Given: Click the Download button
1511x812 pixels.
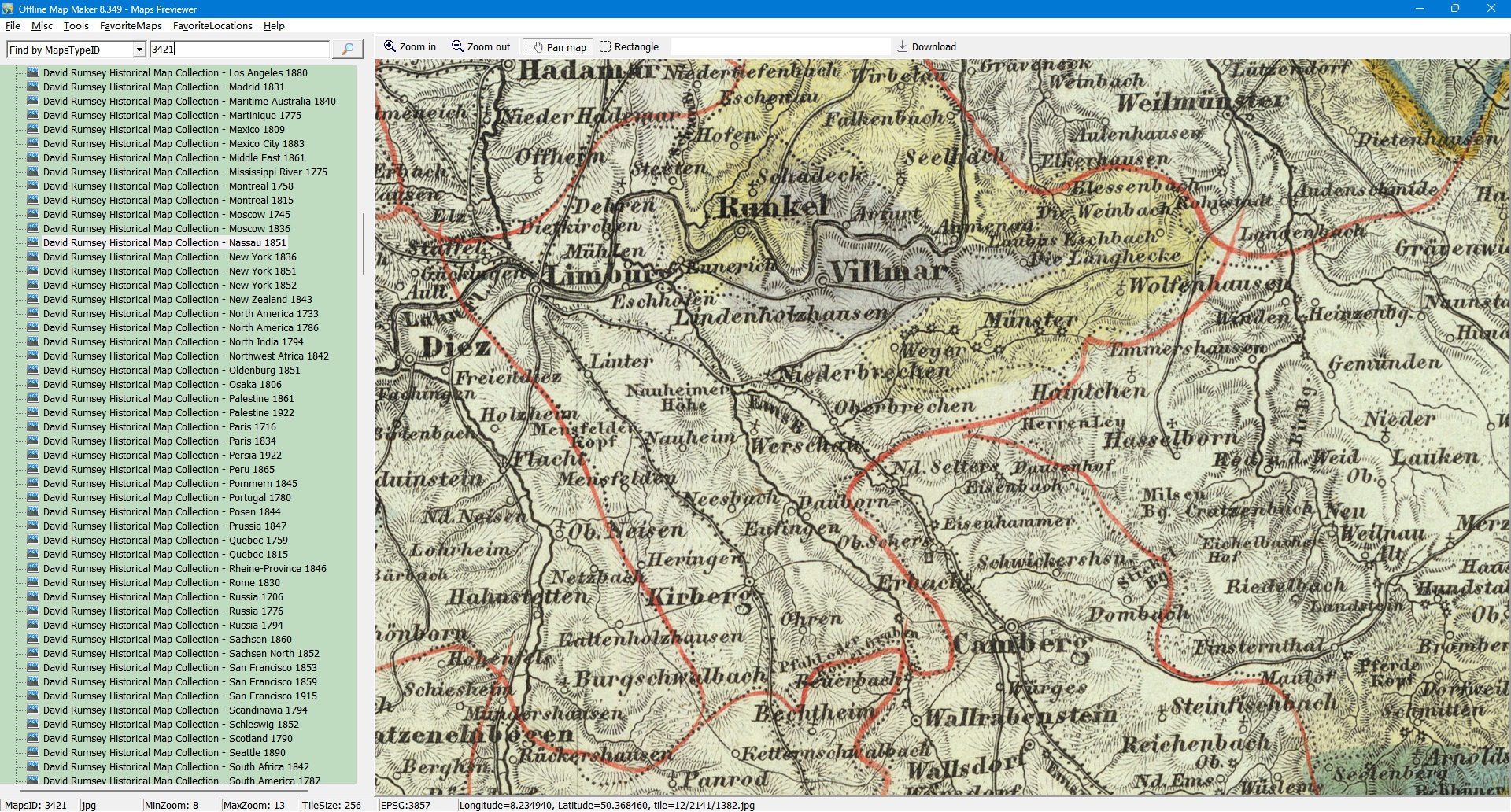Looking at the screenshot, I should [x=926, y=47].
